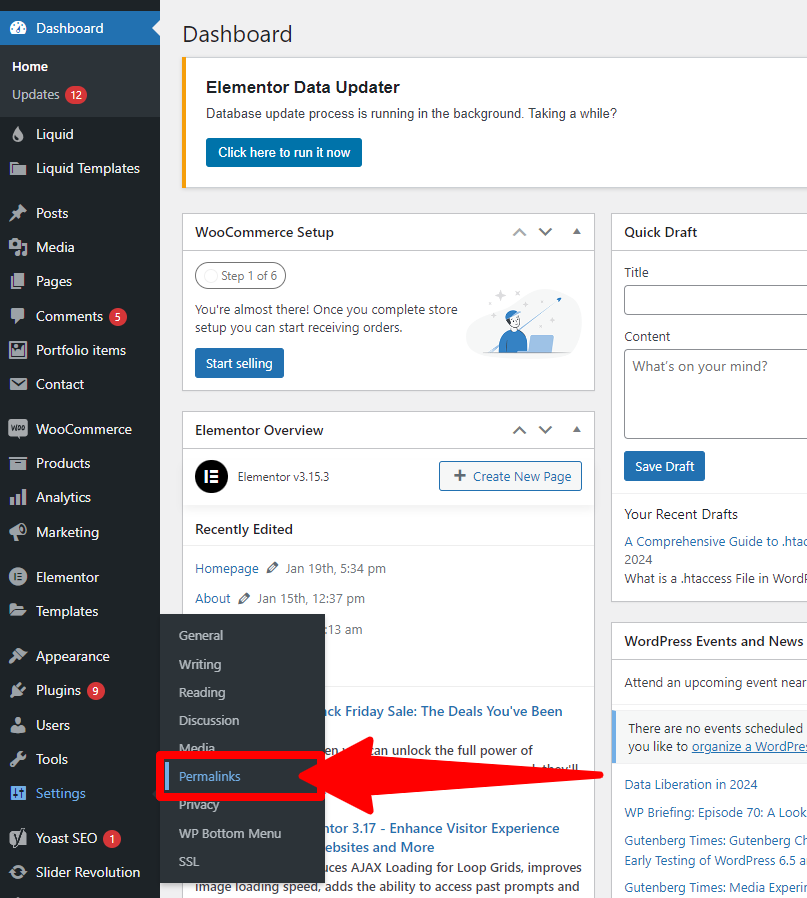Move WooCommerce Setup widget up
The image size is (807, 898).
click(519, 232)
